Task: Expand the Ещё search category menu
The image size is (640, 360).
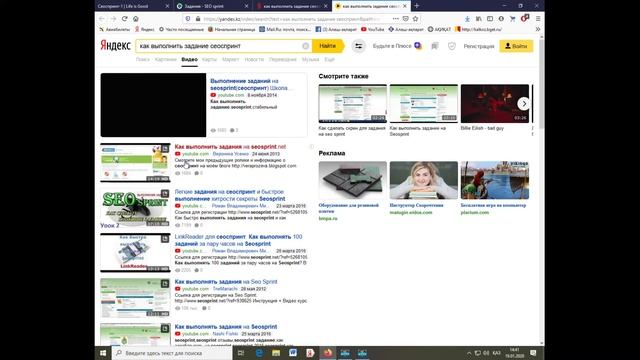Action: click(x=329, y=60)
